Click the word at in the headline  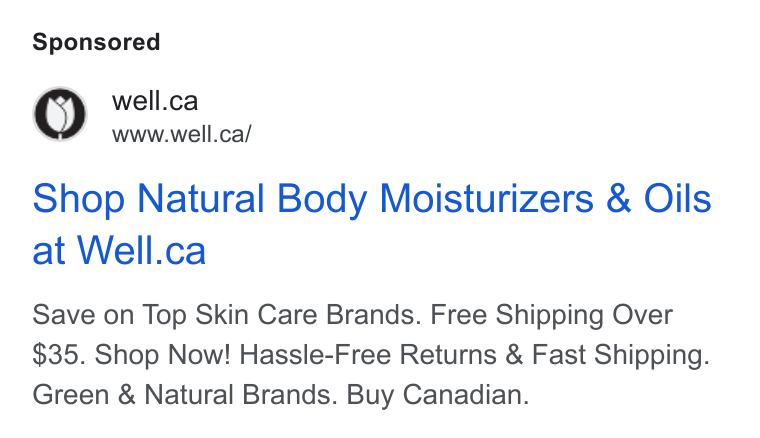[48, 252]
